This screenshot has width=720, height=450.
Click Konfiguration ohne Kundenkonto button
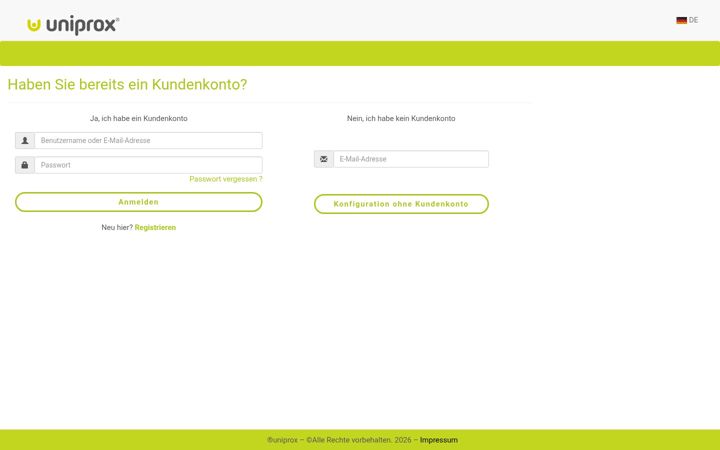[401, 204]
